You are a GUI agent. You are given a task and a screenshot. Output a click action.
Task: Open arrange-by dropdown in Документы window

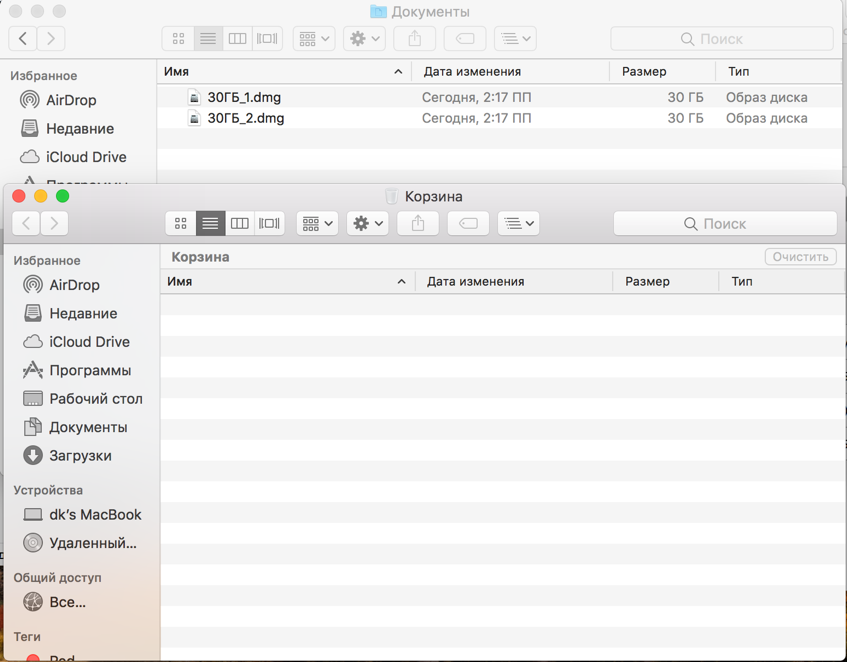[314, 39]
